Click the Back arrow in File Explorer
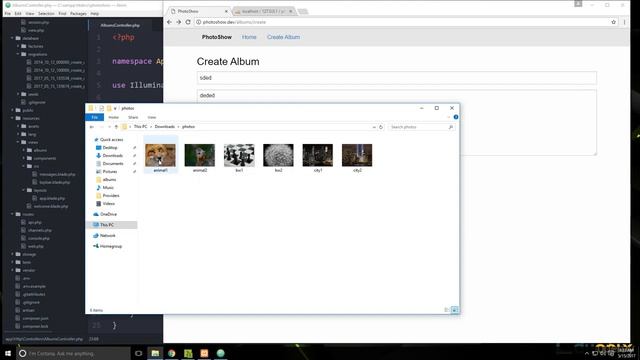 click(91, 127)
